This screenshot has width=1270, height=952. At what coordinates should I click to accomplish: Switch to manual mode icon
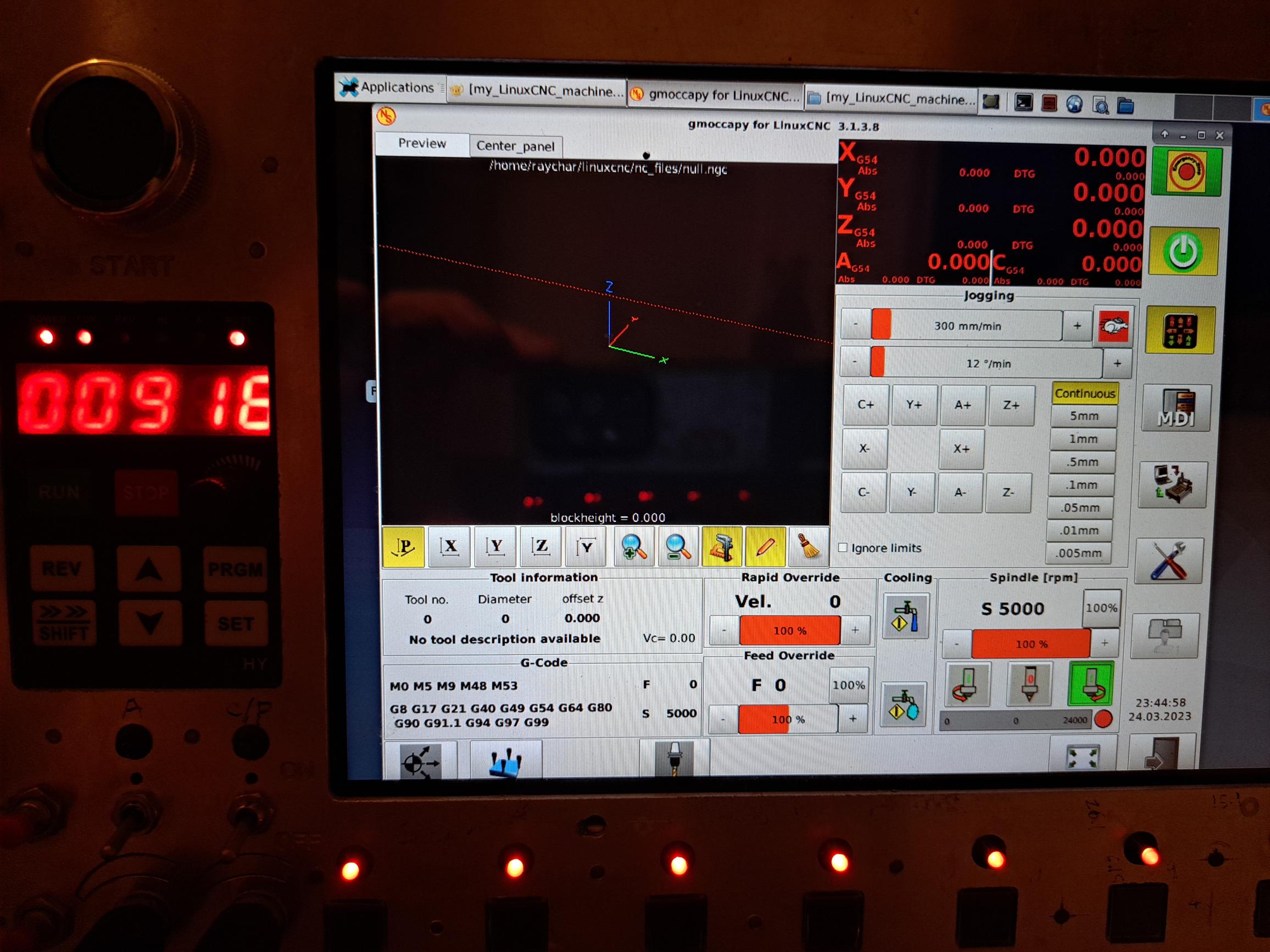click(x=1180, y=330)
